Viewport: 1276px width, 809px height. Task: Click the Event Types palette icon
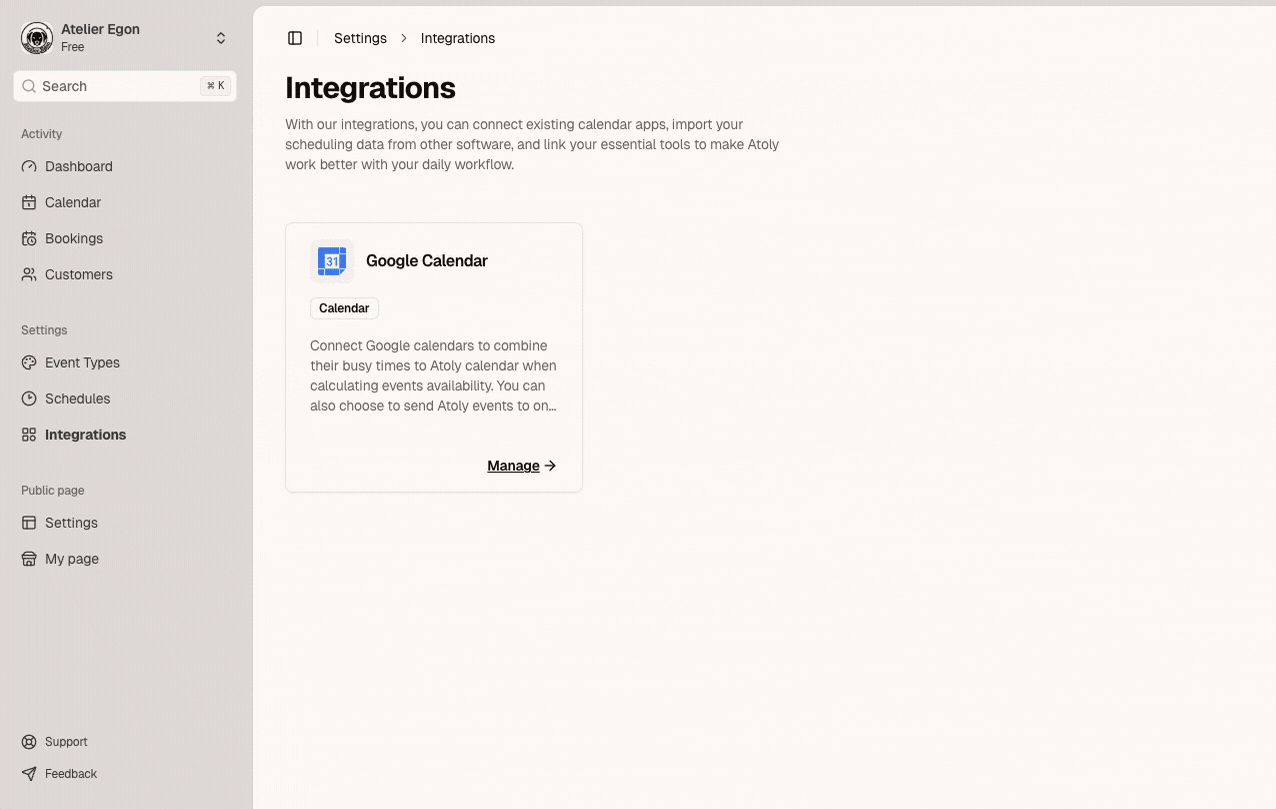(x=29, y=363)
